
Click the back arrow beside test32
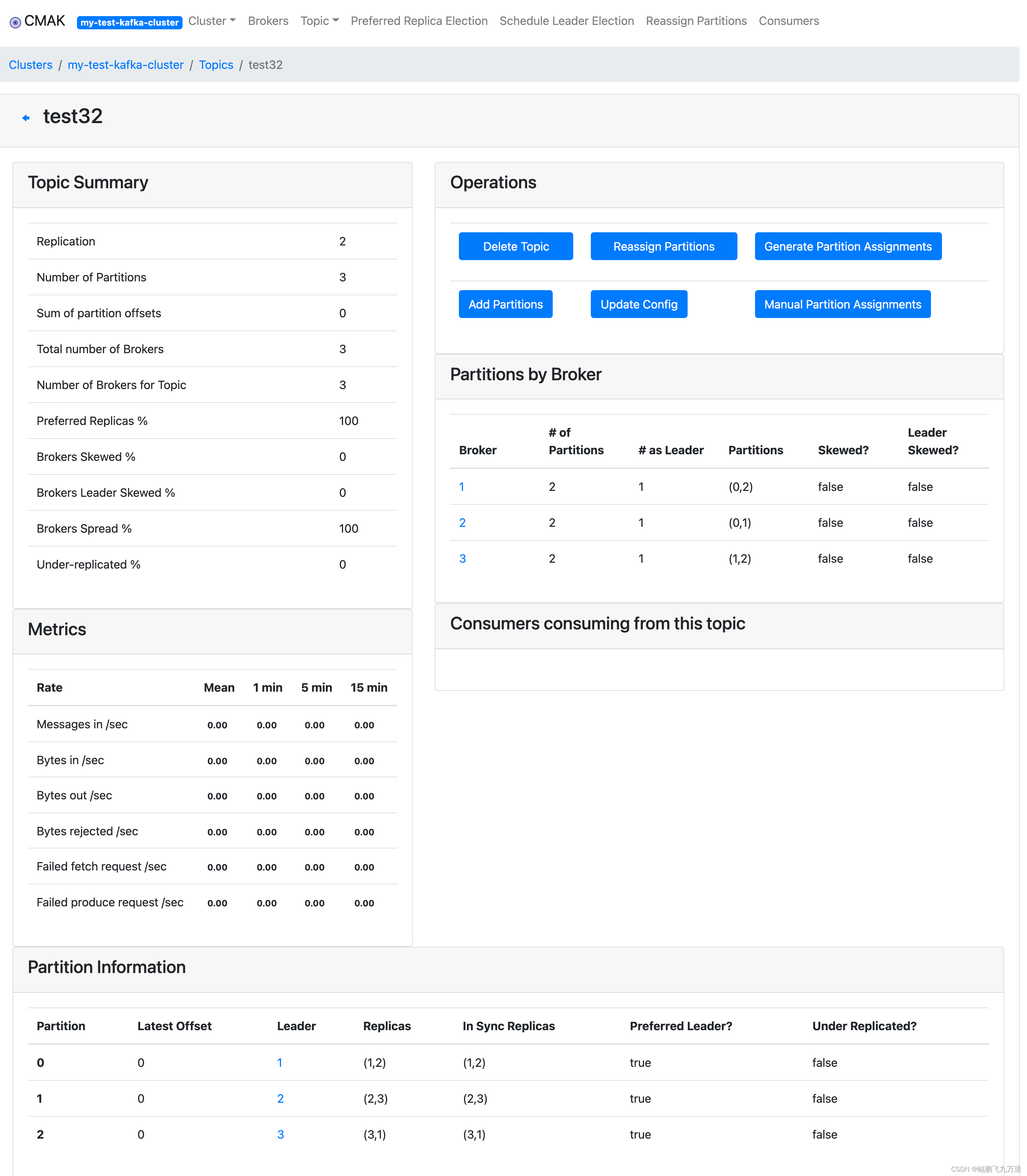click(x=26, y=118)
